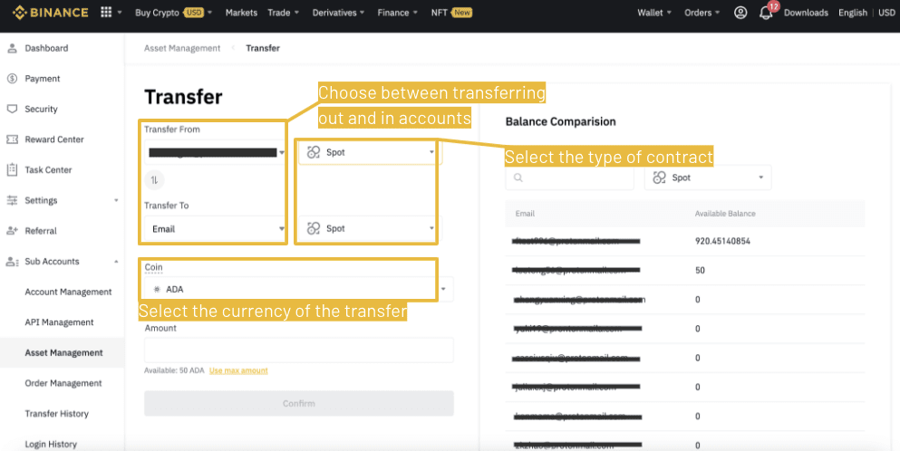Viewport: 900px width, 451px height.
Task: Open the Reward Center in sidebar
Action: click(53, 139)
